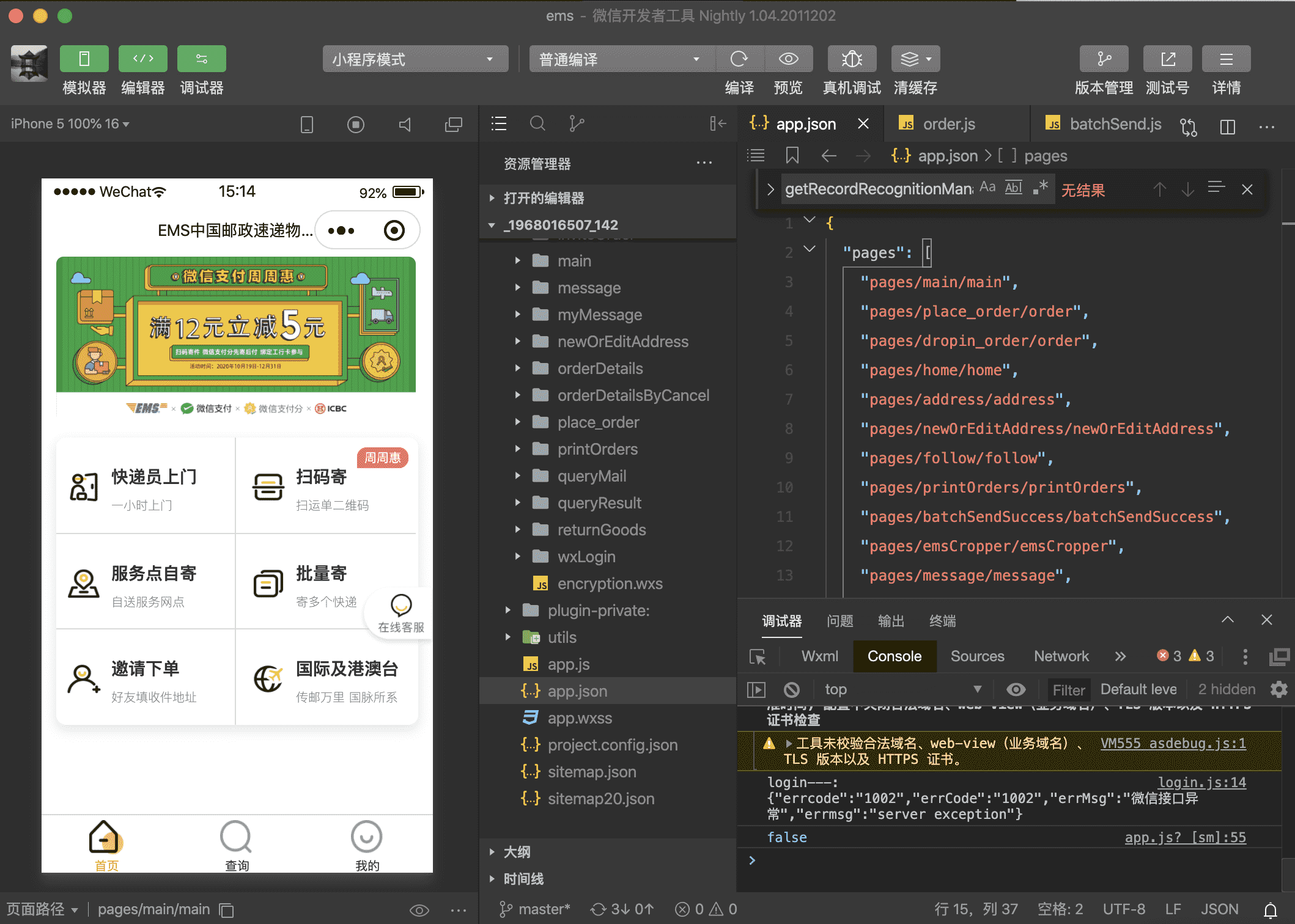Toggle the simulator mute speaker icon
1295x924 pixels.
(405, 125)
